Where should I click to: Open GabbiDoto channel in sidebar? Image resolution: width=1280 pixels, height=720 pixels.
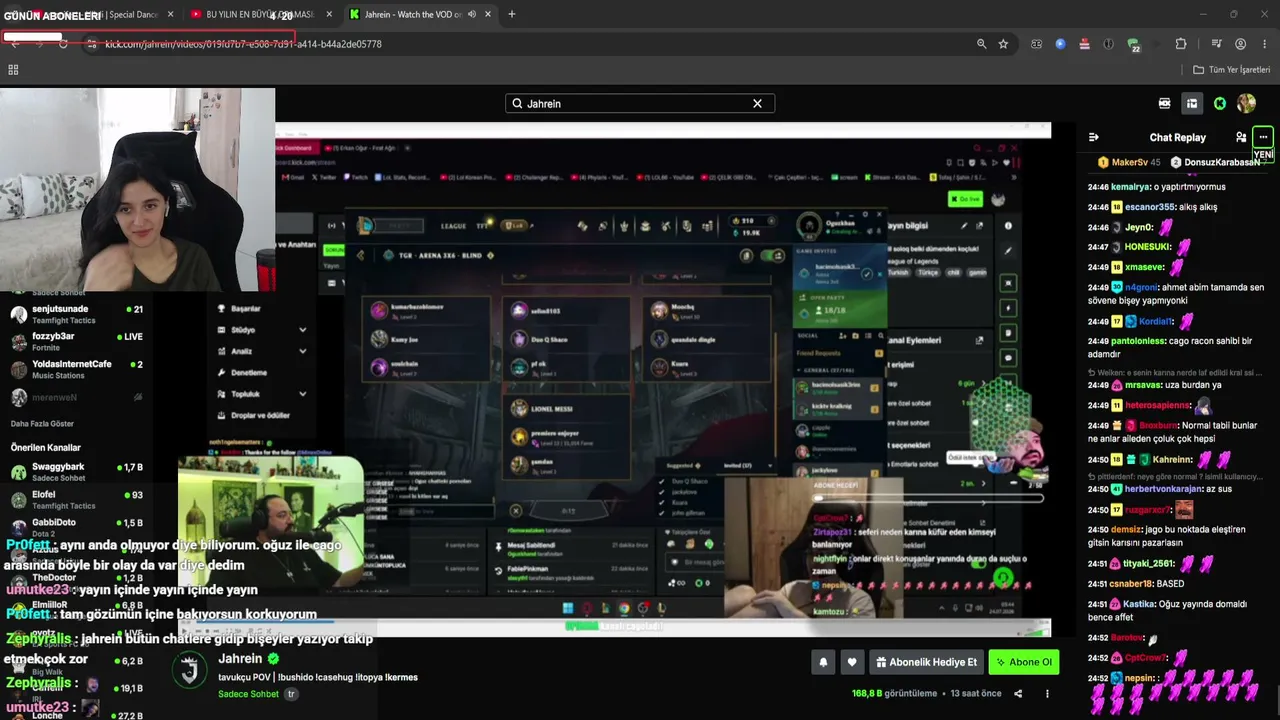[76, 529]
